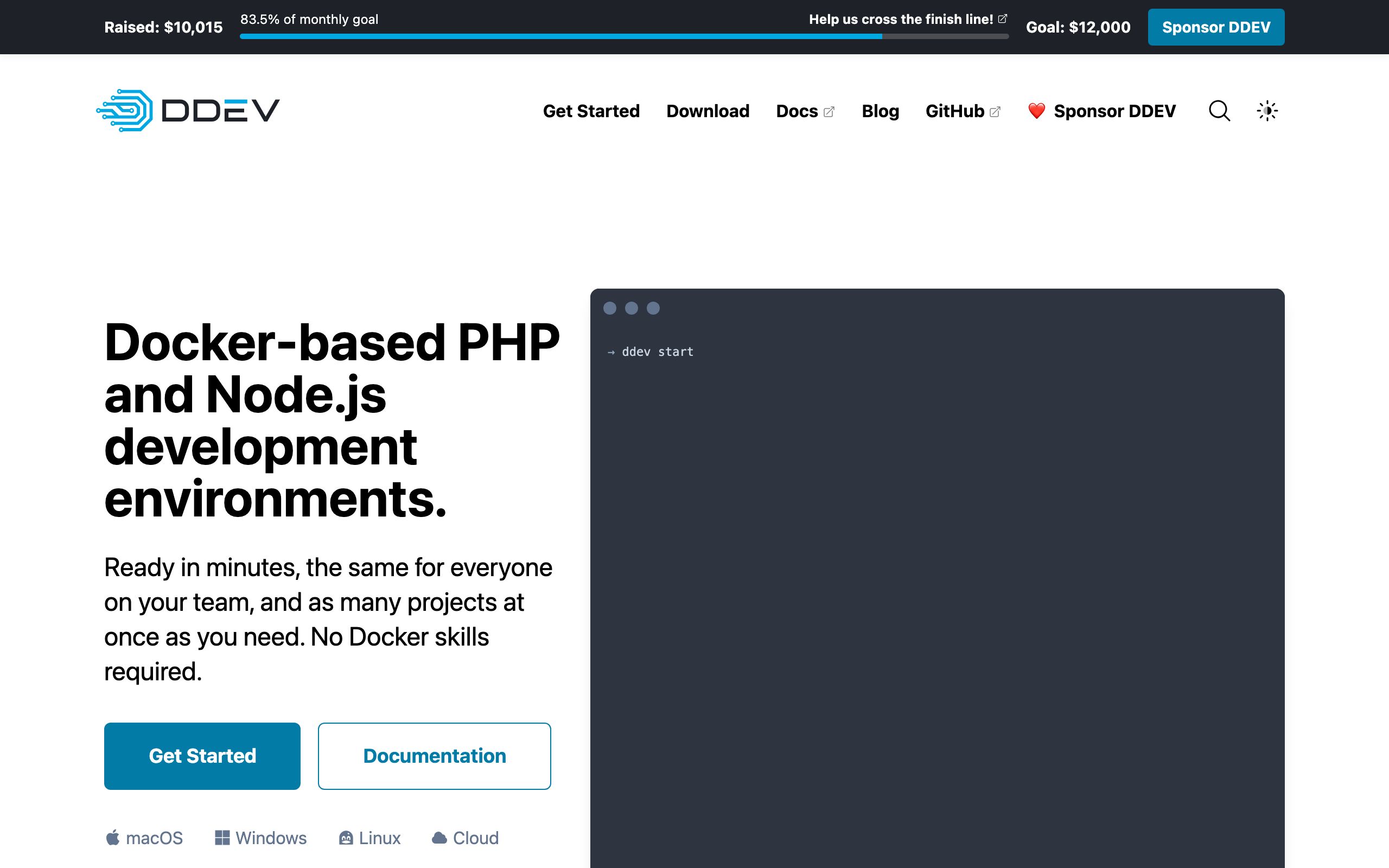
Task: Click the Docker-based PHP headline
Action: (x=332, y=420)
